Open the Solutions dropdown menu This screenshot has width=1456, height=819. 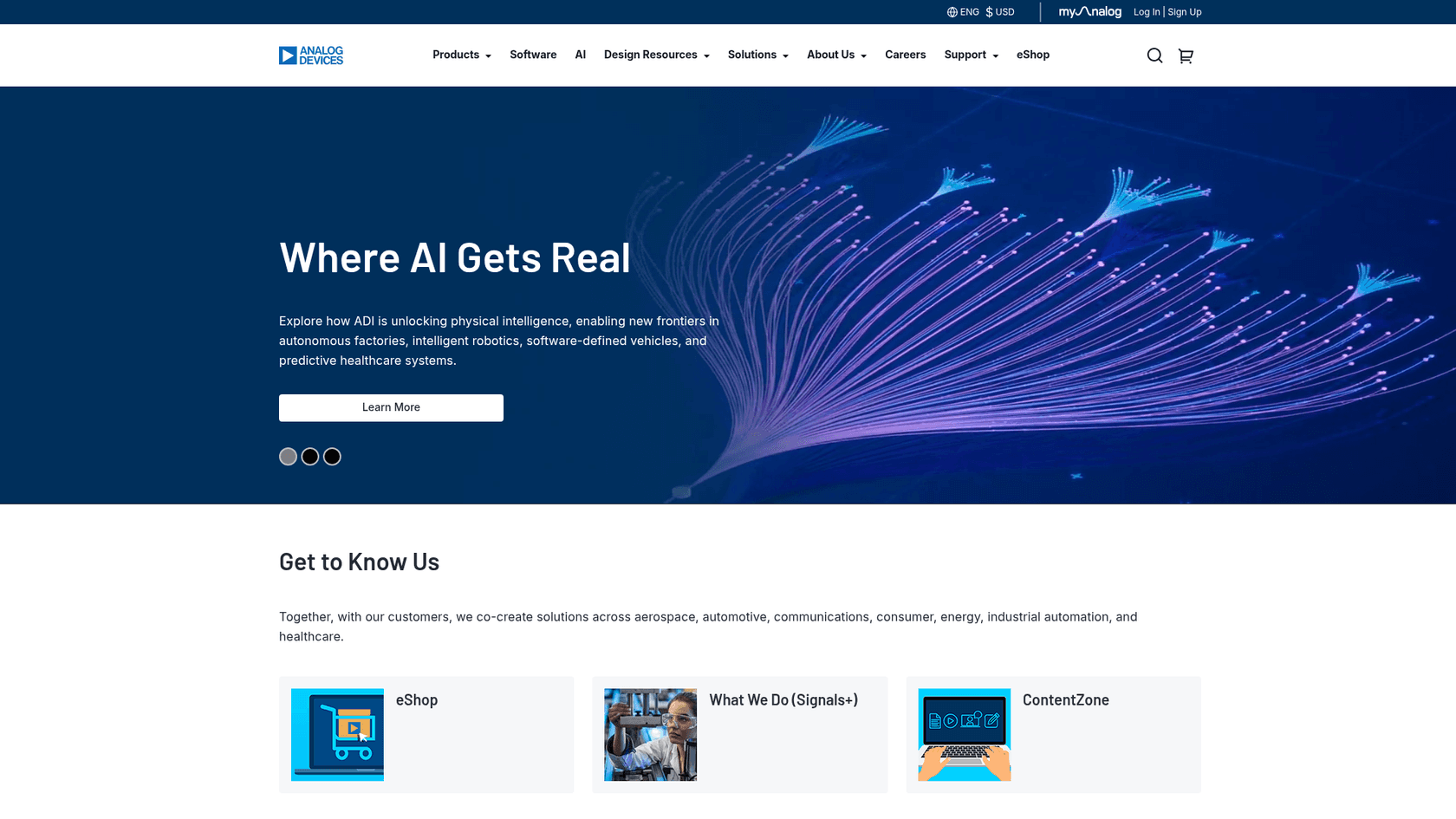coord(757,55)
